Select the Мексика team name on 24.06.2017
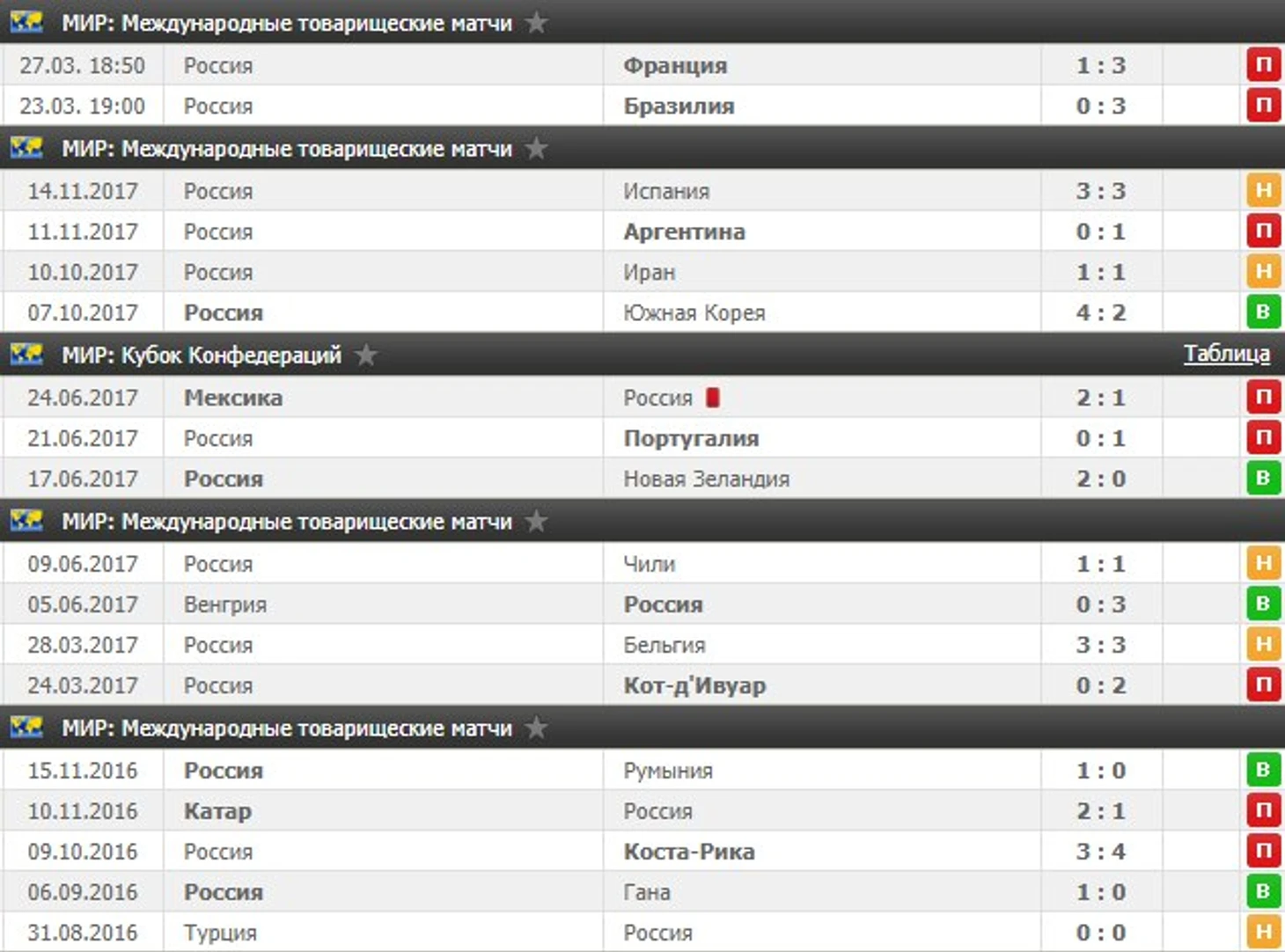The width and height of the screenshot is (1285, 952). pos(233,398)
